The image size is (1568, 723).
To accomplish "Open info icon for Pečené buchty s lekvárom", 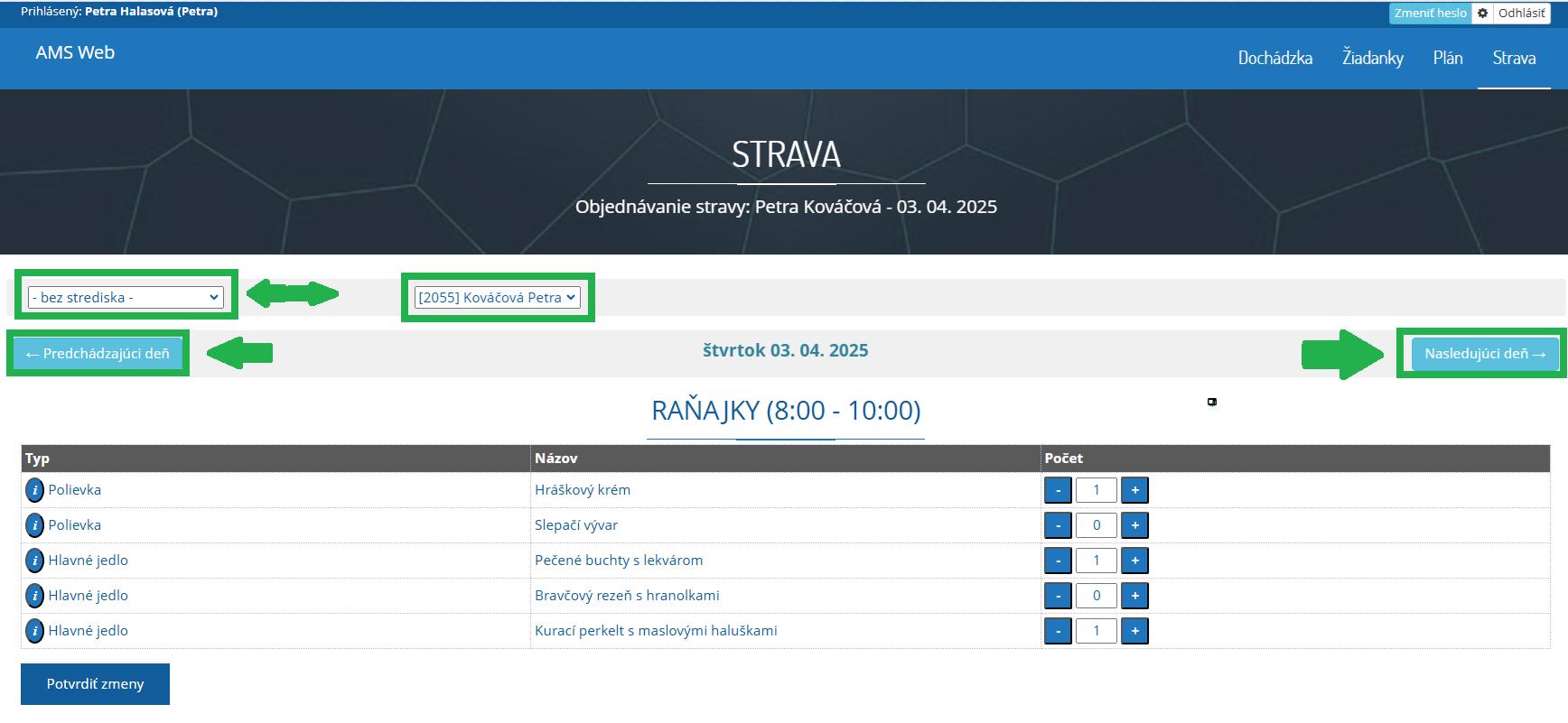I will [34, 561].
